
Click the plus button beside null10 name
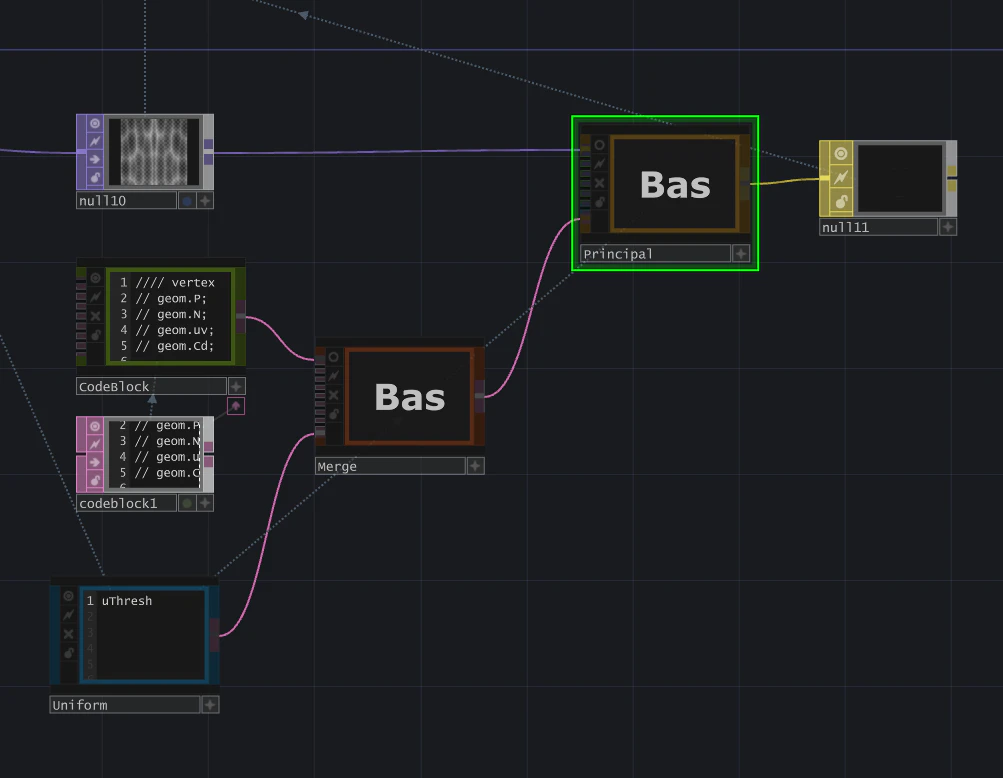click(205, 201)
